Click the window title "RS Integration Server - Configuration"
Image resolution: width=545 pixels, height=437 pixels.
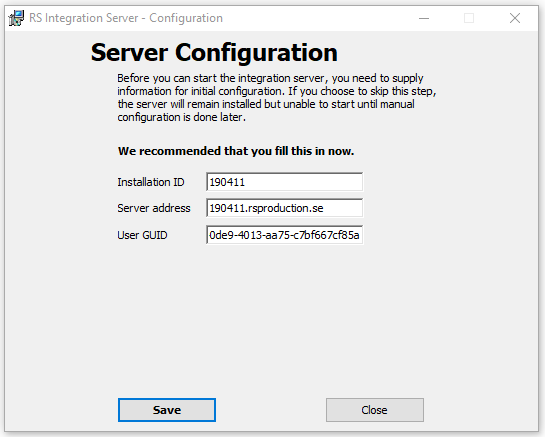126,18
